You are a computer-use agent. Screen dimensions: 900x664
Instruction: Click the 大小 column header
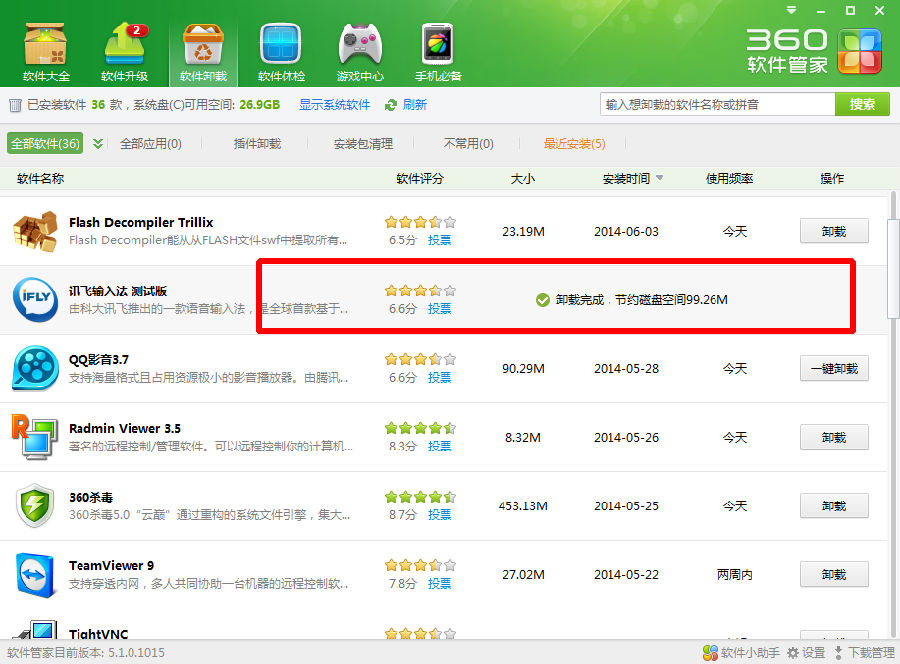coord(523,178)
